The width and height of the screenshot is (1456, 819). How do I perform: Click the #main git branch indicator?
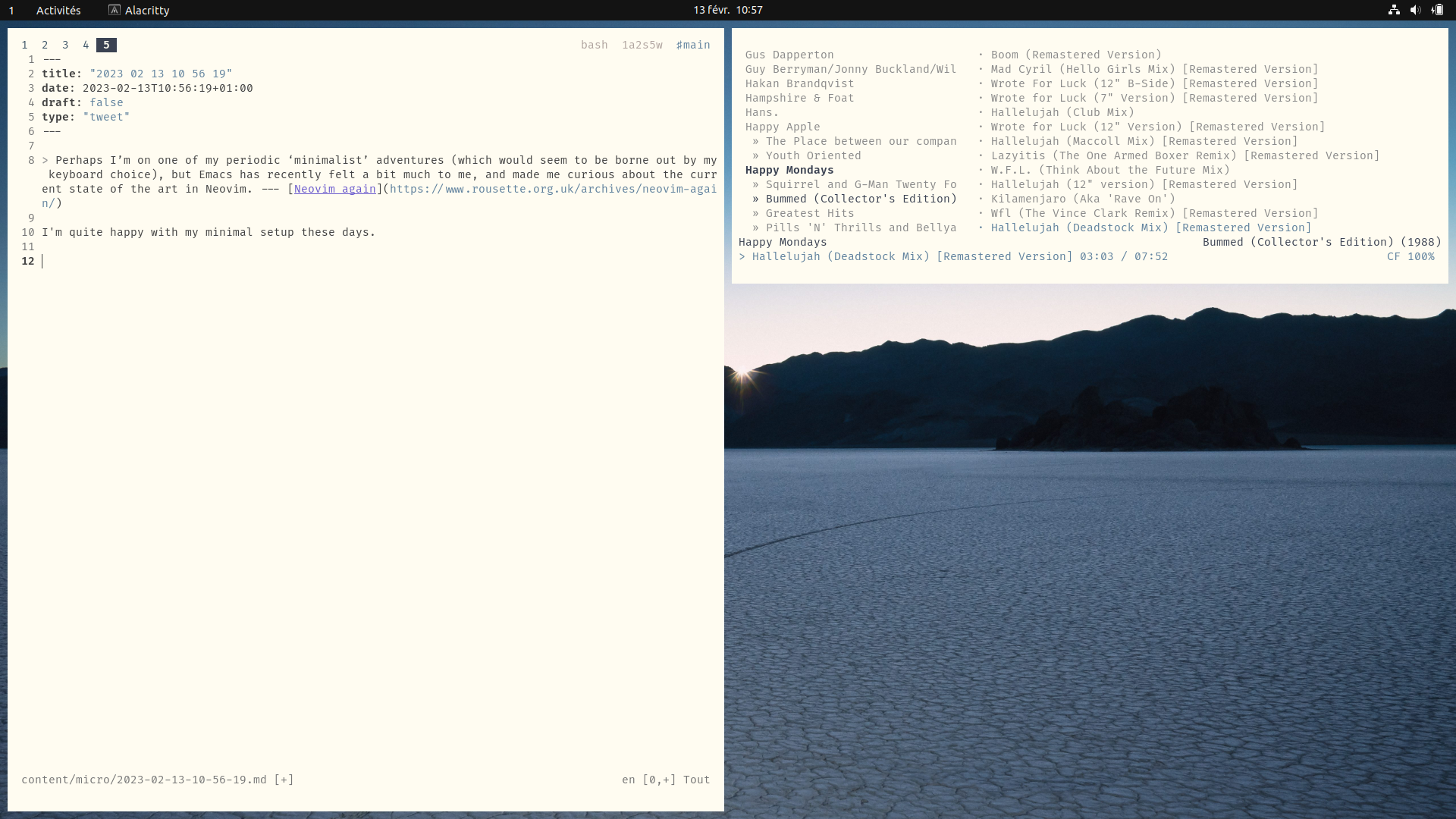coord(692,45)
